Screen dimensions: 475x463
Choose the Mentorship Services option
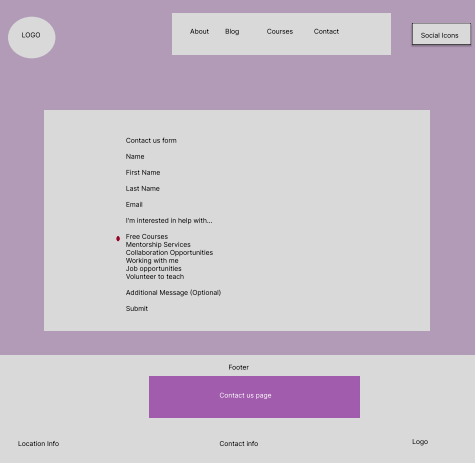[x=158, y=244]
